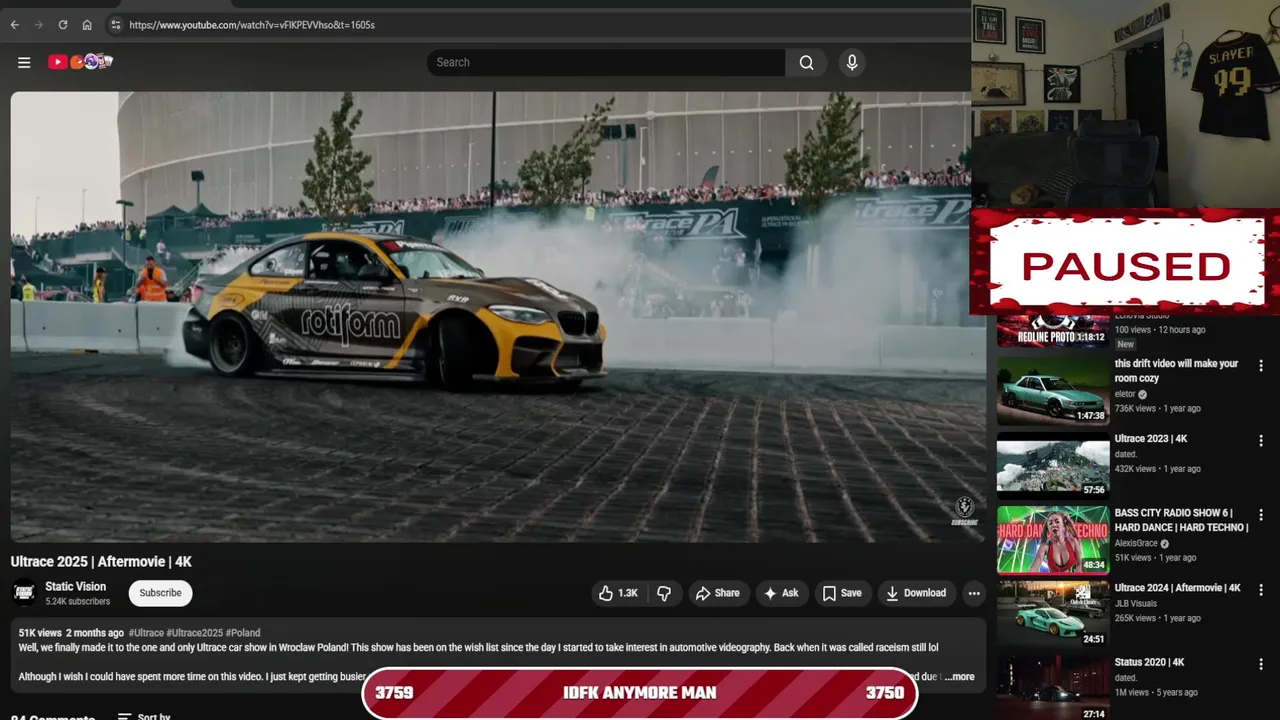Open the #Ultrace hashtag link

point(146,633)
